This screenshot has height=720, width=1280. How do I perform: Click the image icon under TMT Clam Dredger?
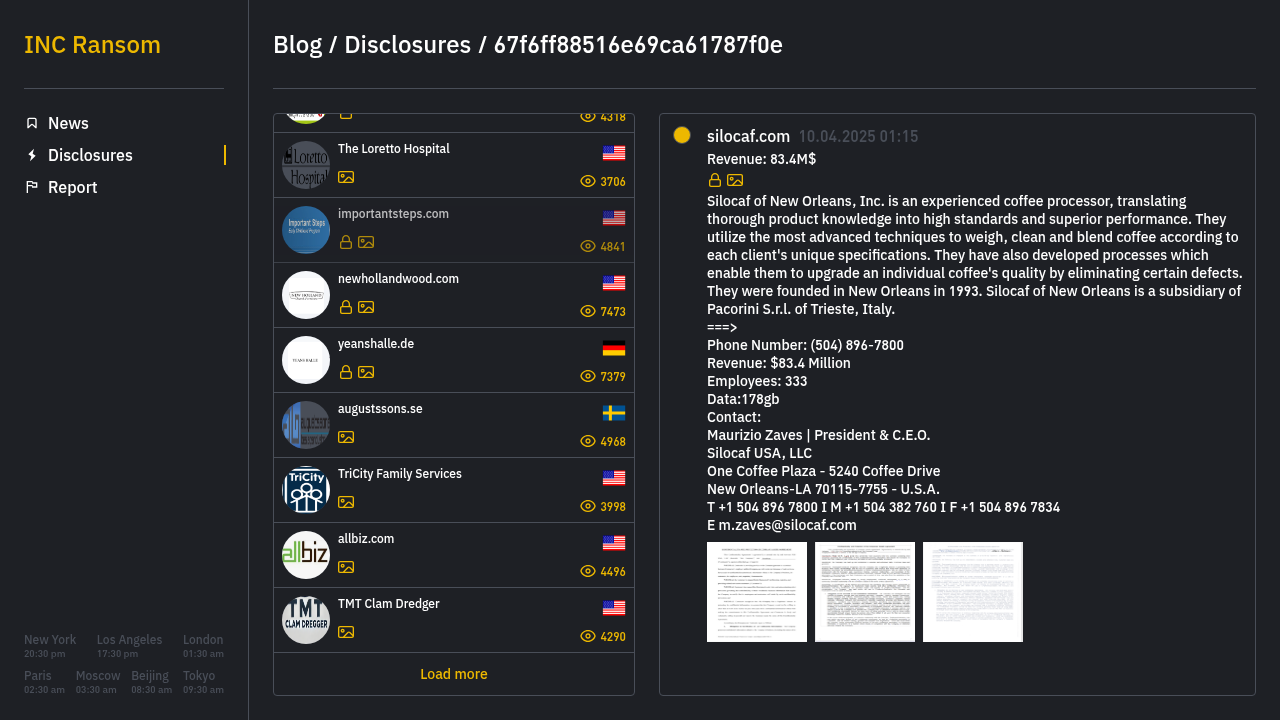click(346, 632)
